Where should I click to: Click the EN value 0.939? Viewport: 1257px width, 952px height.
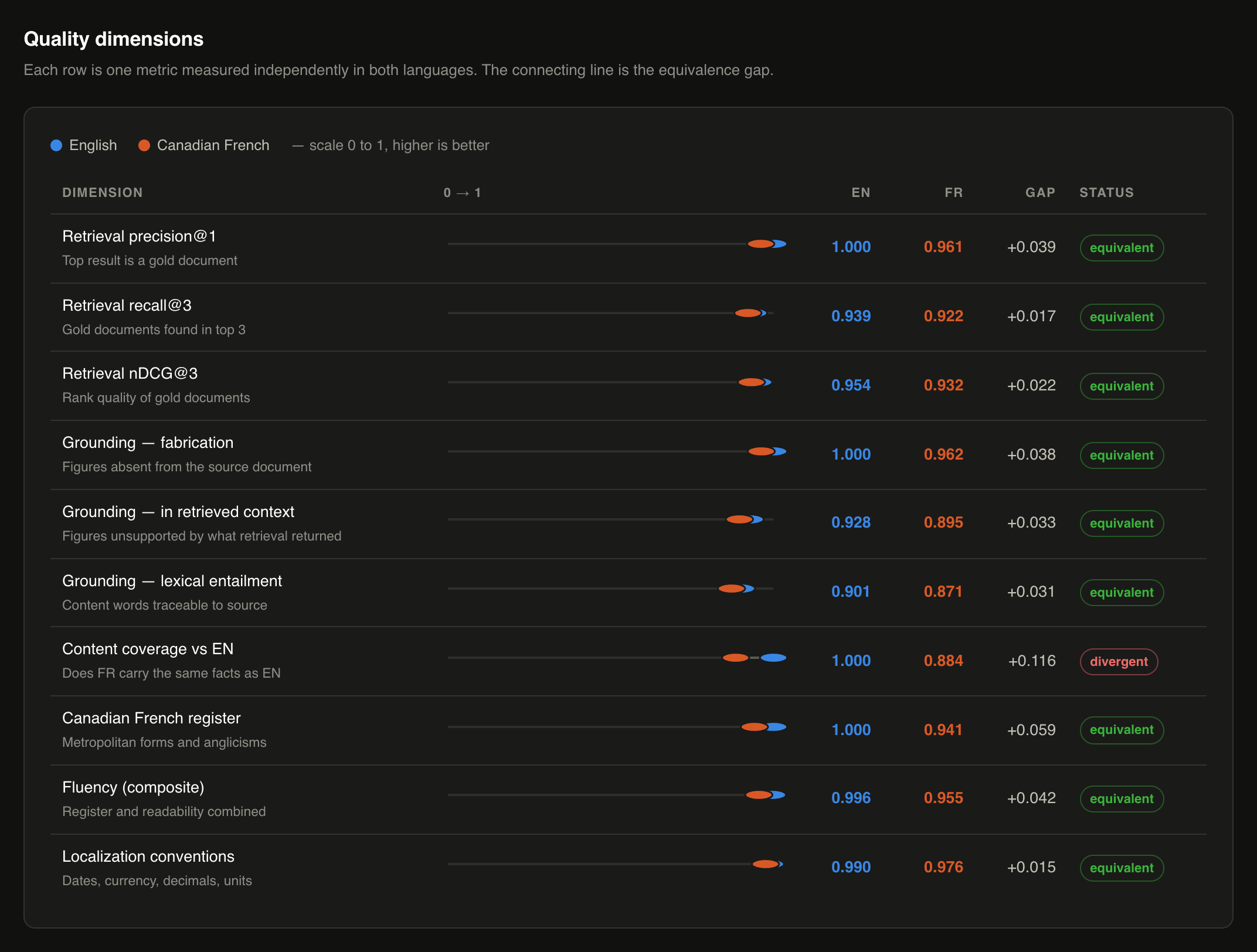[851, 316]
